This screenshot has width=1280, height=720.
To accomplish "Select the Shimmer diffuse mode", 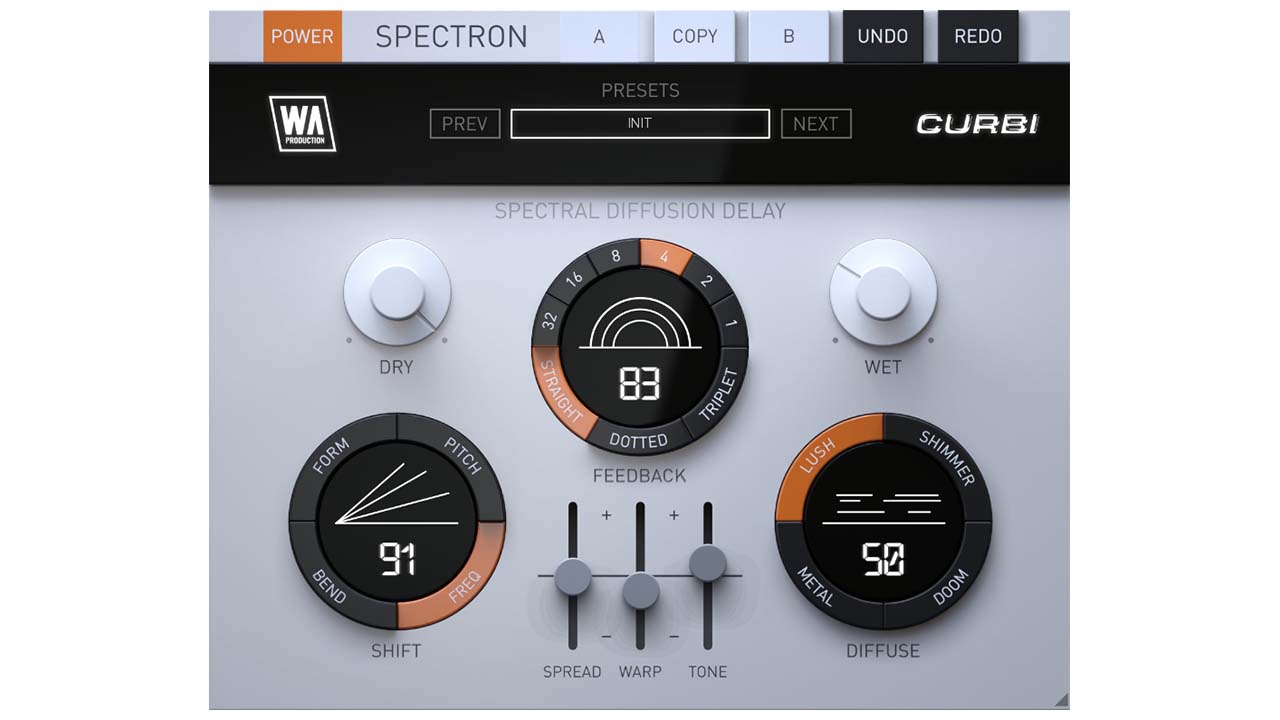I will tap(946, 458).
